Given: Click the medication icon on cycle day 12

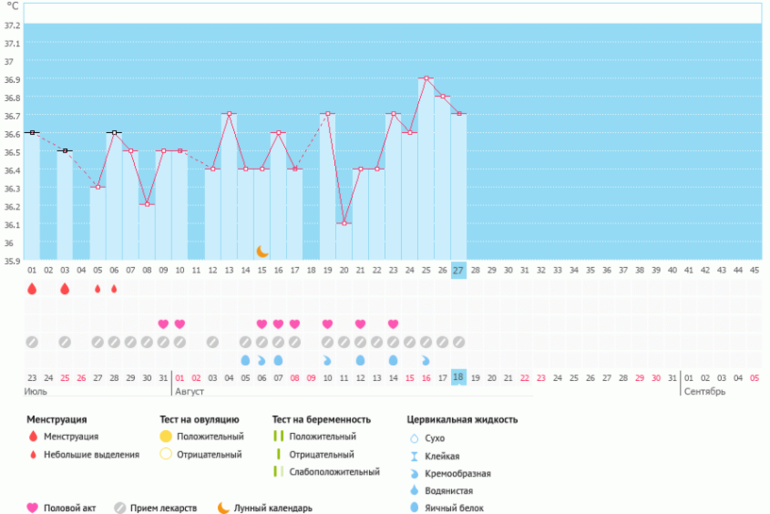Looking at the screenshot, I should [213, 342].
